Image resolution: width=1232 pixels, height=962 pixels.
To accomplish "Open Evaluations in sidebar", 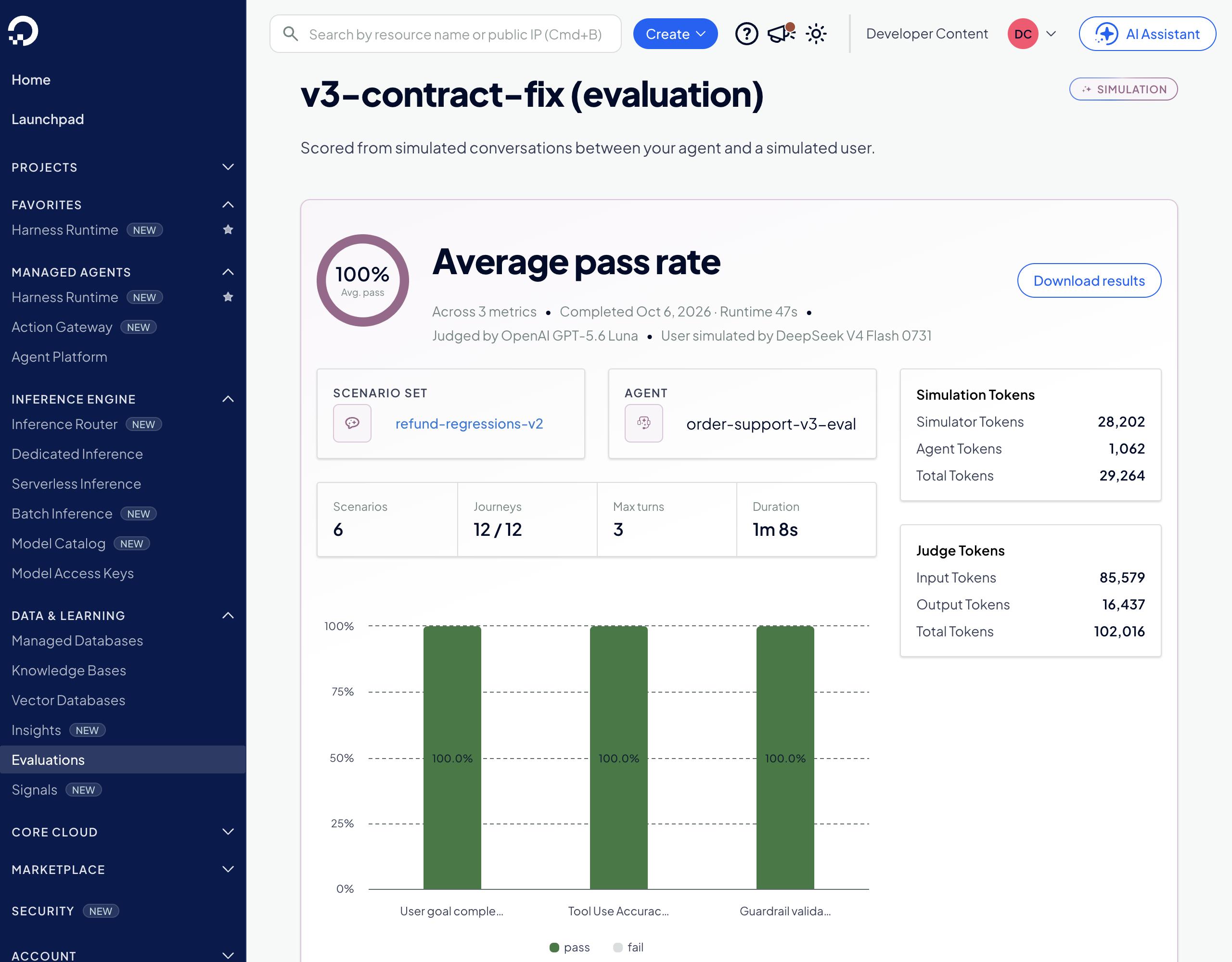I will point(123,759).
